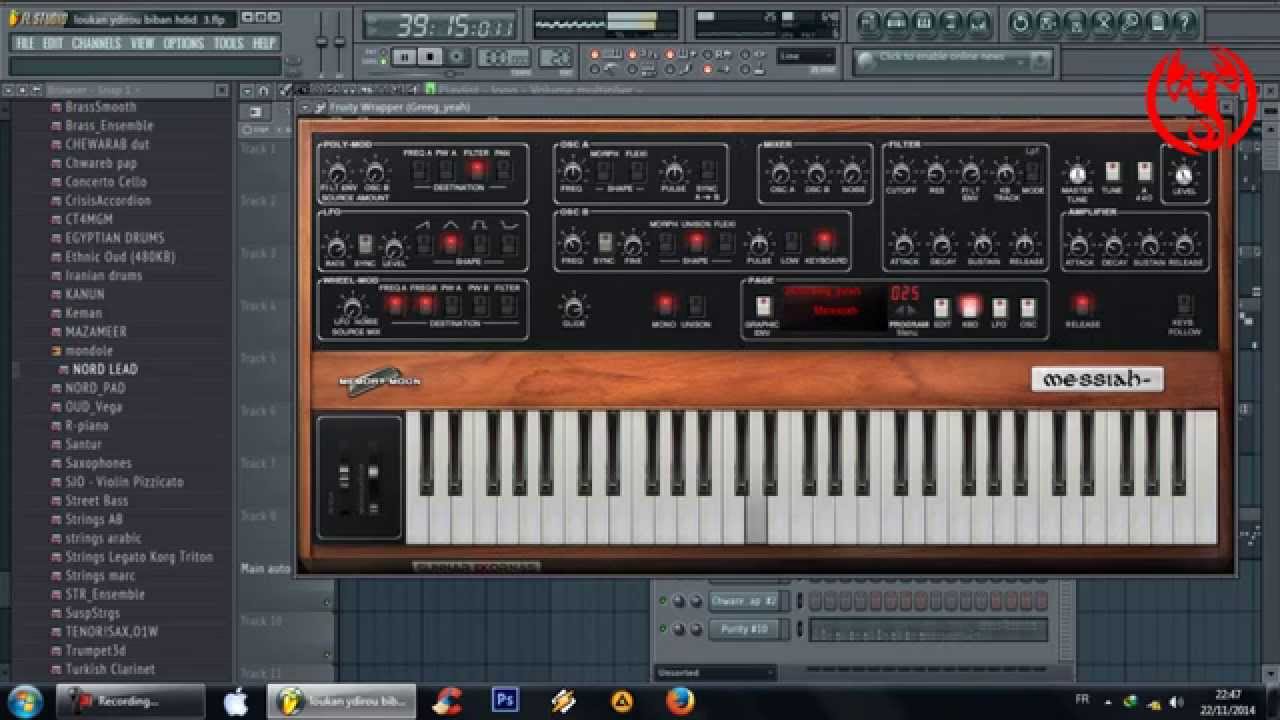Click the LEVEL knob
Image resolution: width=1280 pixels, height=720 pixels.
pos(1184,173)
